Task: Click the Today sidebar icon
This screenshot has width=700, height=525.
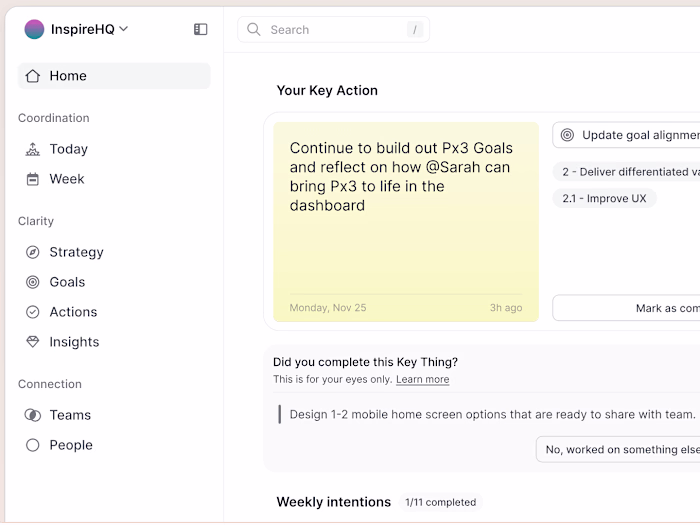Action: coord(33,149)
